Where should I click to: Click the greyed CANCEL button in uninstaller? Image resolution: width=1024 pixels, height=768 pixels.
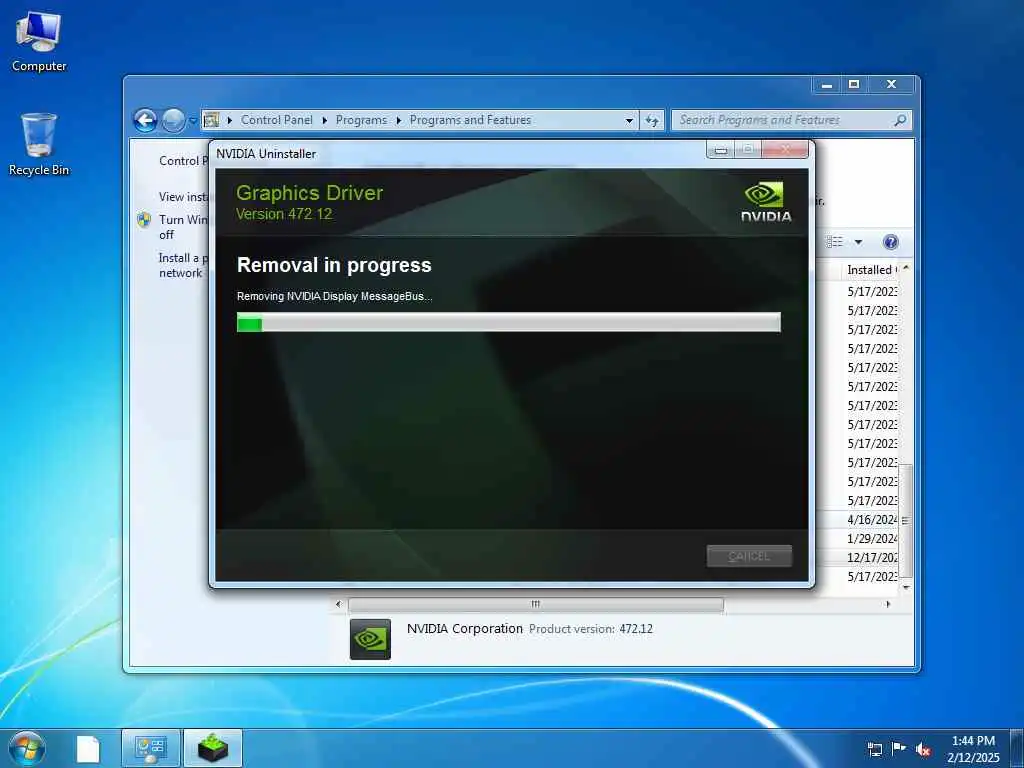(x=749, y=556)
